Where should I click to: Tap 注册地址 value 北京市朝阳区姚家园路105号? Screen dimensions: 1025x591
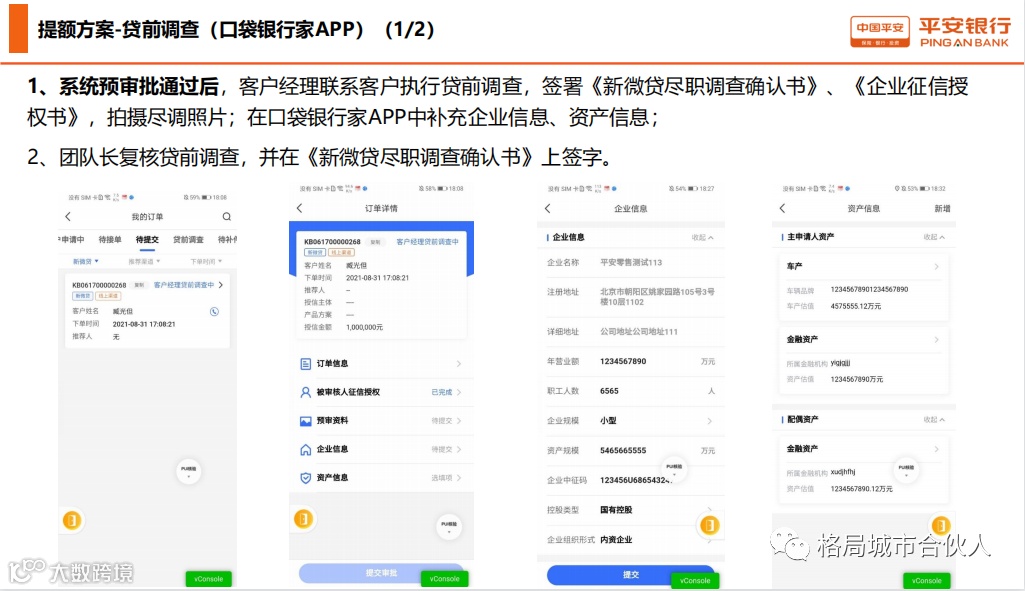[657, 297]
